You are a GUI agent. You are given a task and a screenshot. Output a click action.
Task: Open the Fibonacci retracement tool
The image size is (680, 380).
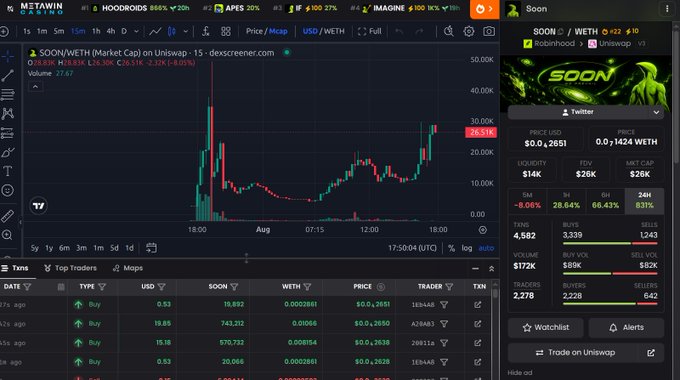pyautogui.click(x=7, y=95)
